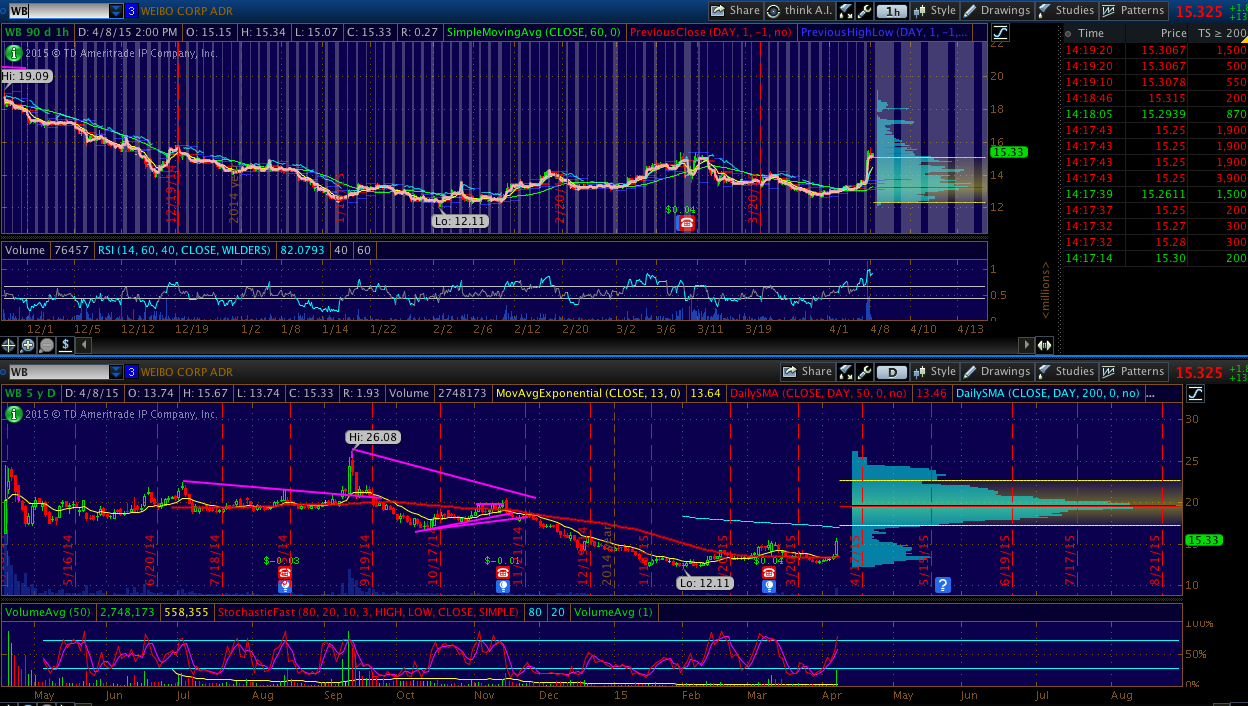
Task: Click the red phone earnings icon on upper chart
Action: (686, 223)
